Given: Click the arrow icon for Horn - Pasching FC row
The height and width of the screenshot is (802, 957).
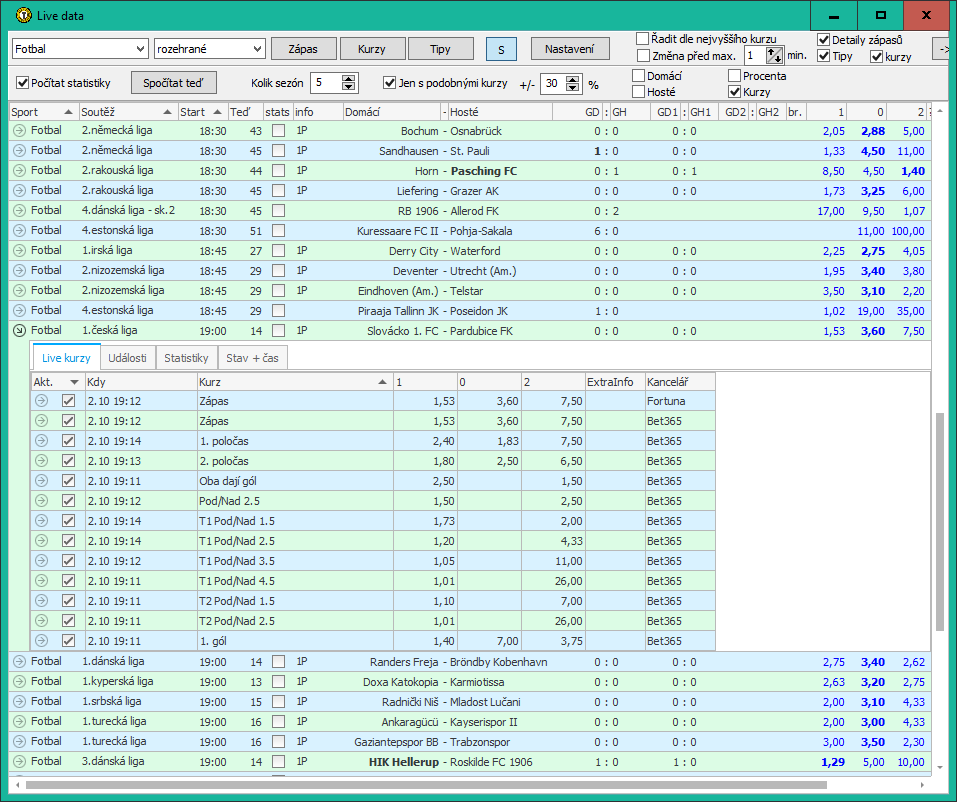Looking at the screenshot, I should 20,171.
